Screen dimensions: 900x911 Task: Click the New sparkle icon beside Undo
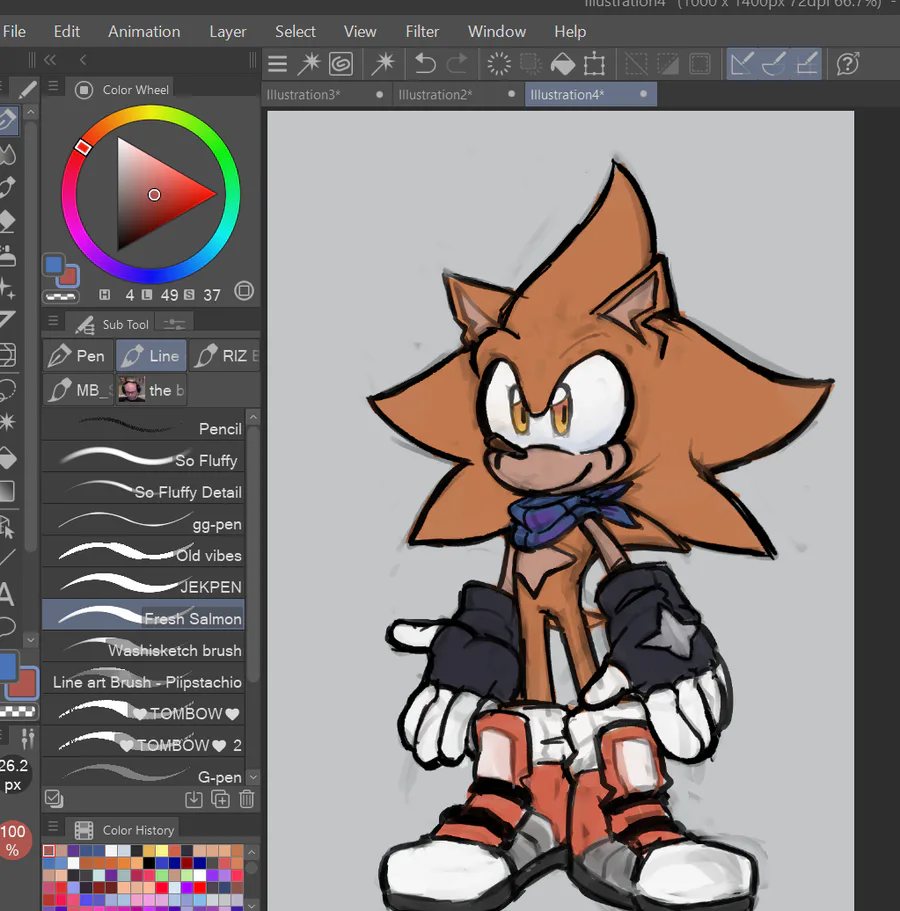coord(383,64)
